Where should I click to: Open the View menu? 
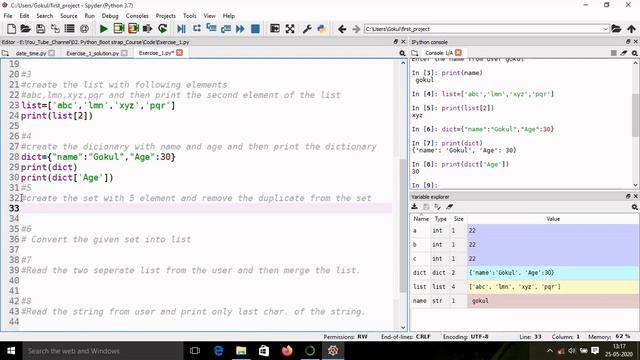pyautogui.click(x=209, y=16)
